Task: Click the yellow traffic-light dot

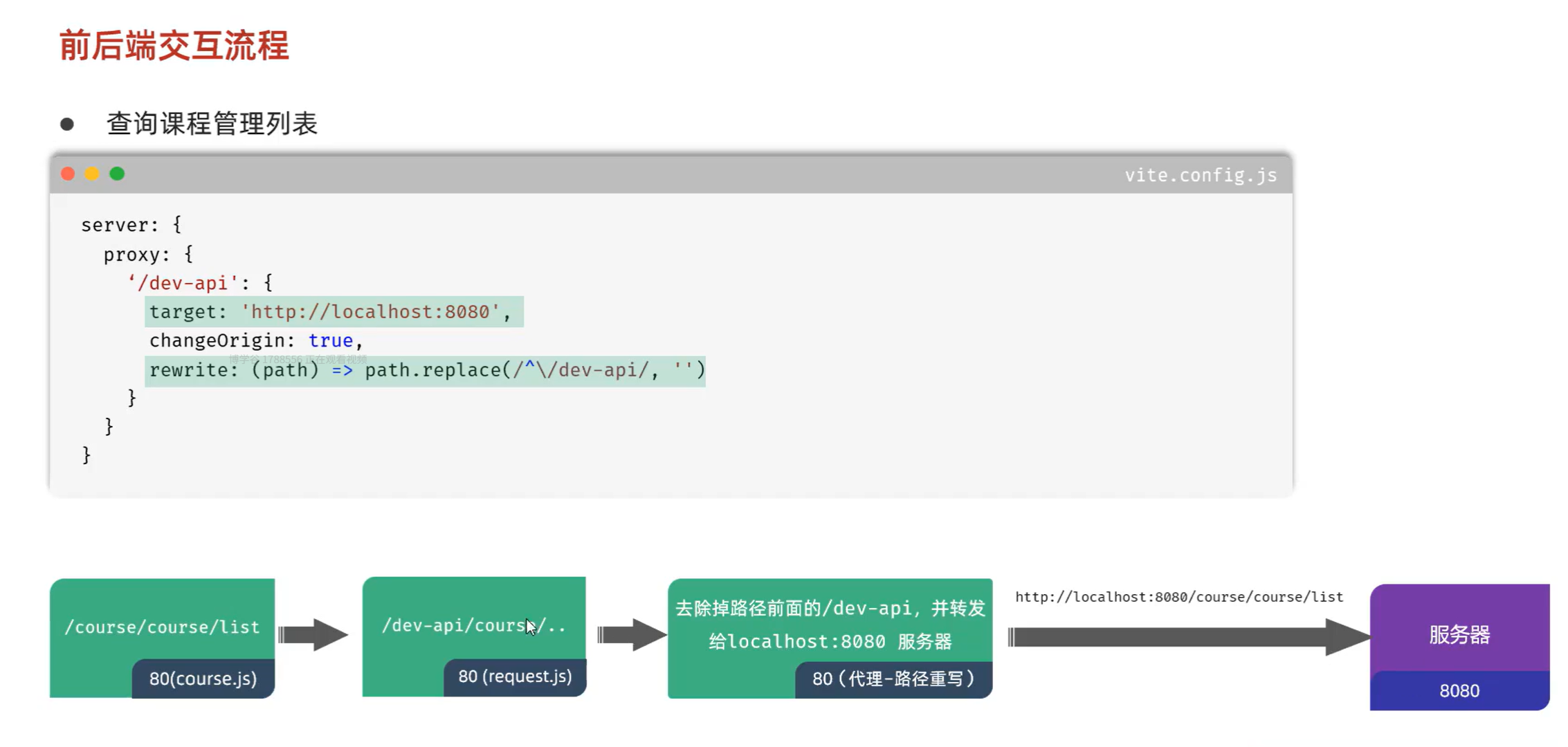Action: (x=92, y=174)
